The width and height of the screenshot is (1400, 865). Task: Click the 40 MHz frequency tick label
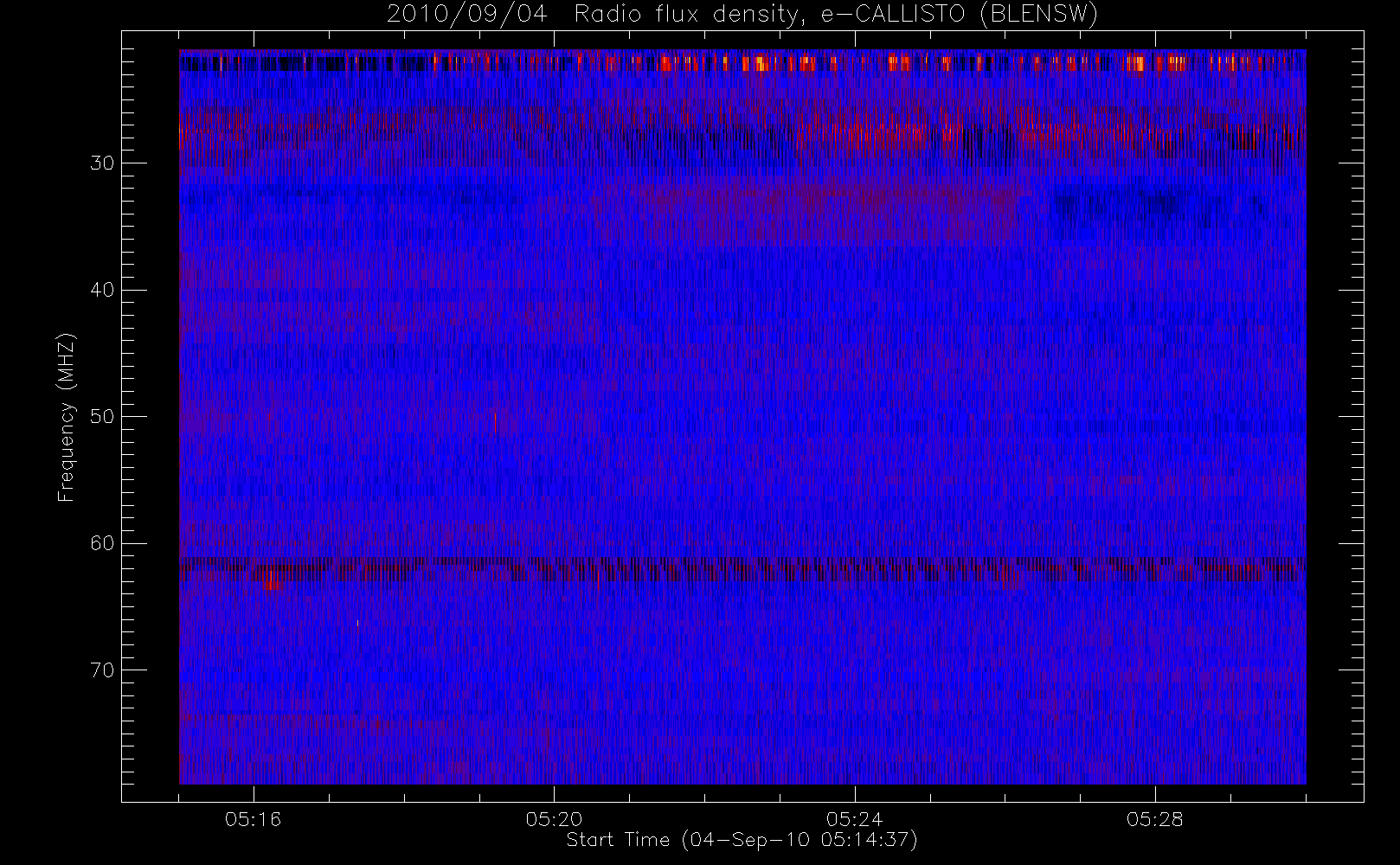coord(101,290)
